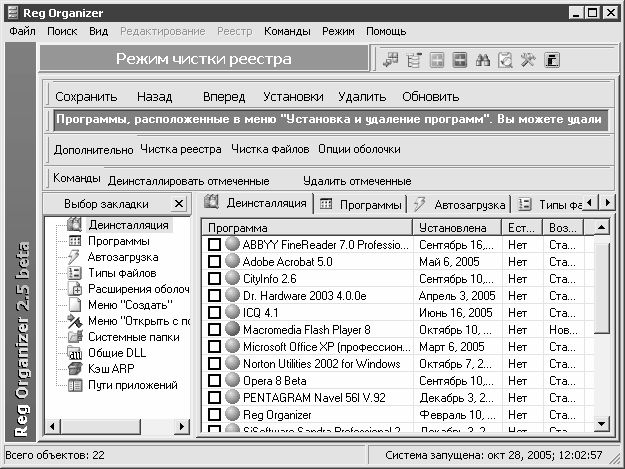Click the Кэш ARP icon in sidebar

[74, 369]
